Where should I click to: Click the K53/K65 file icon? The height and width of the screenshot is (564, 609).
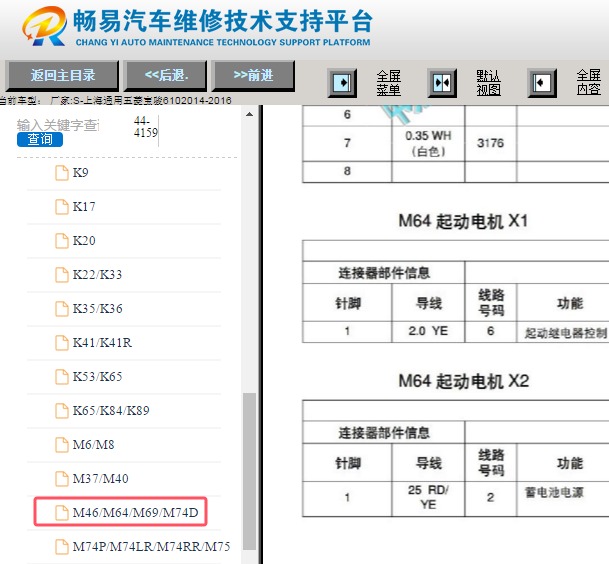click(x=62, y=377)
